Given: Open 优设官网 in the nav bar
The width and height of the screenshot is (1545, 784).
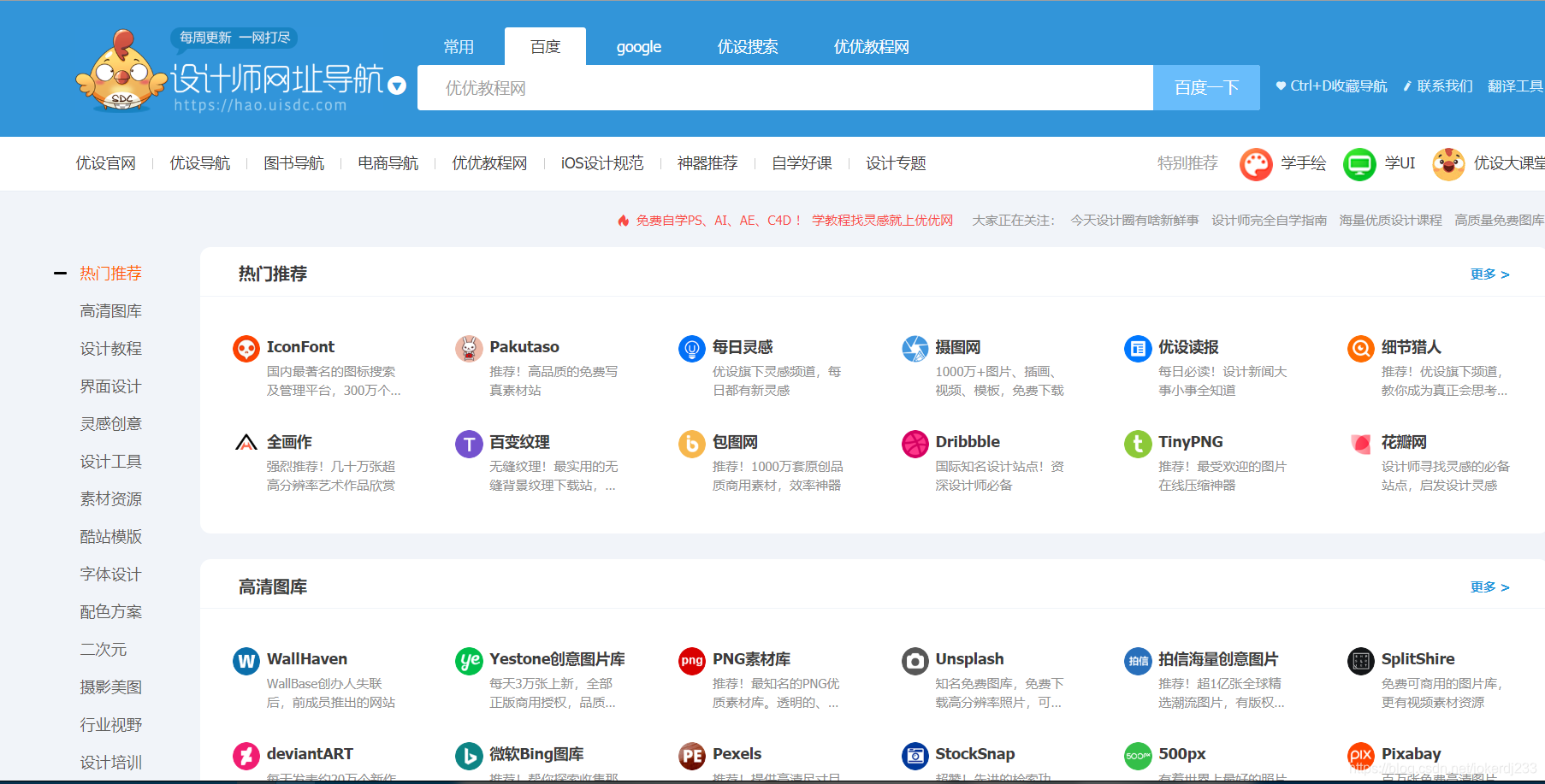Looking at the screenshot, I should click(105, 163).
